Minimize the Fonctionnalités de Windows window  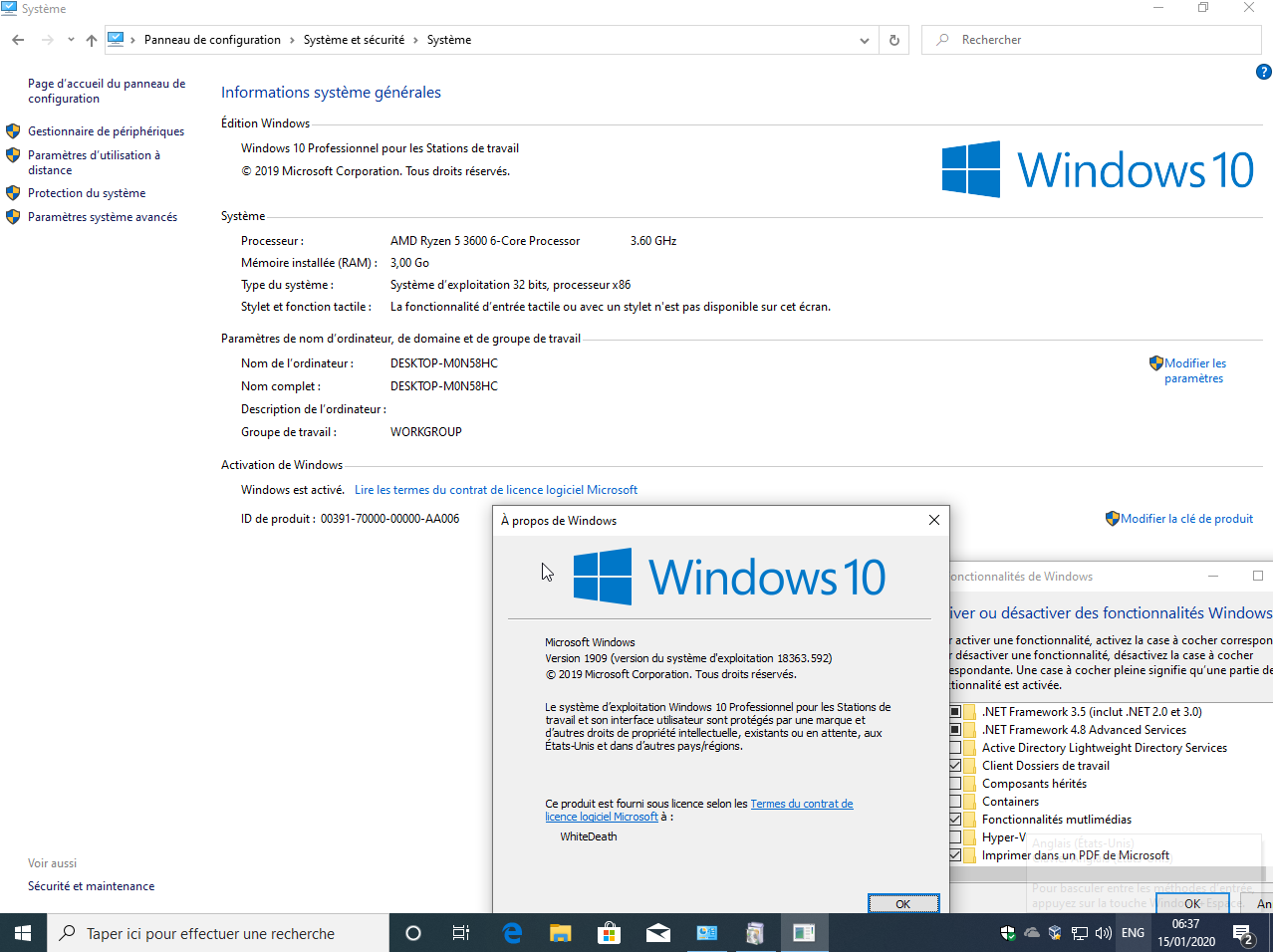tap(1213, 576)
